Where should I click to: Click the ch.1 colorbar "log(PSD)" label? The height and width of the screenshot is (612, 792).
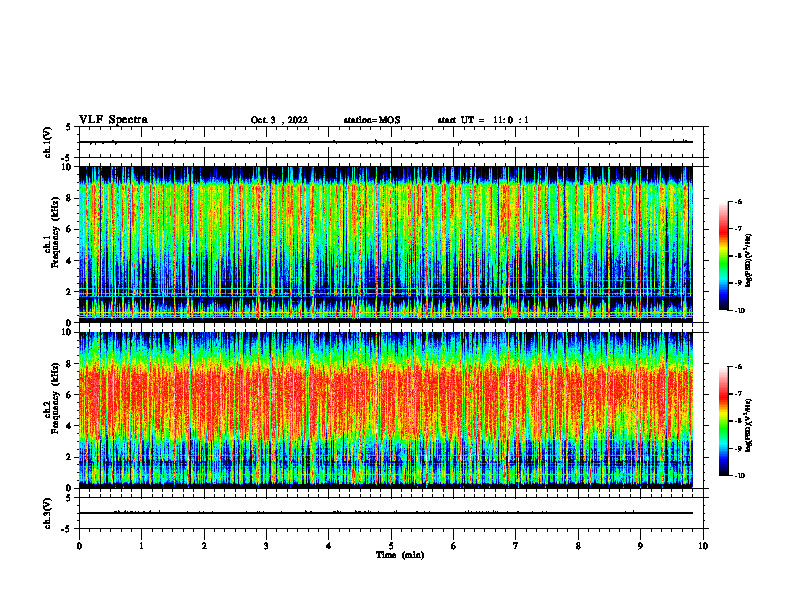point(749,261)
